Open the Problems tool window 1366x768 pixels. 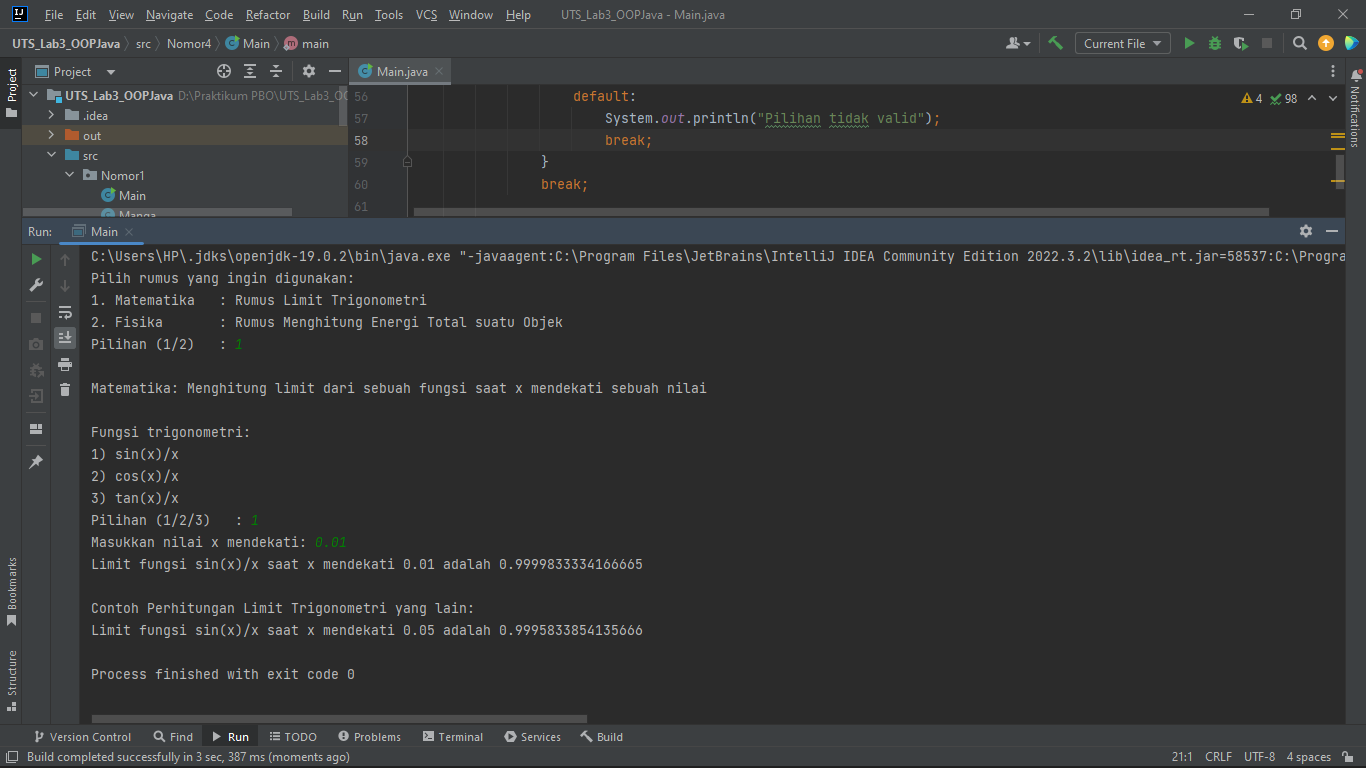point(369,736)
